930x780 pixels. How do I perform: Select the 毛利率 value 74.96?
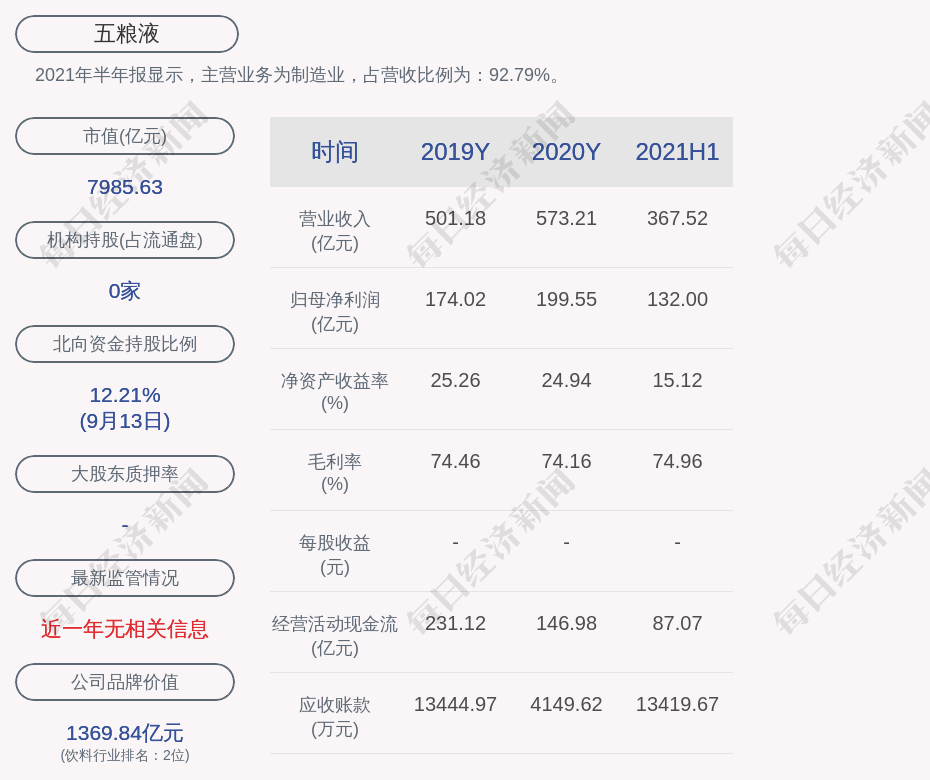[x=677, y=461]
